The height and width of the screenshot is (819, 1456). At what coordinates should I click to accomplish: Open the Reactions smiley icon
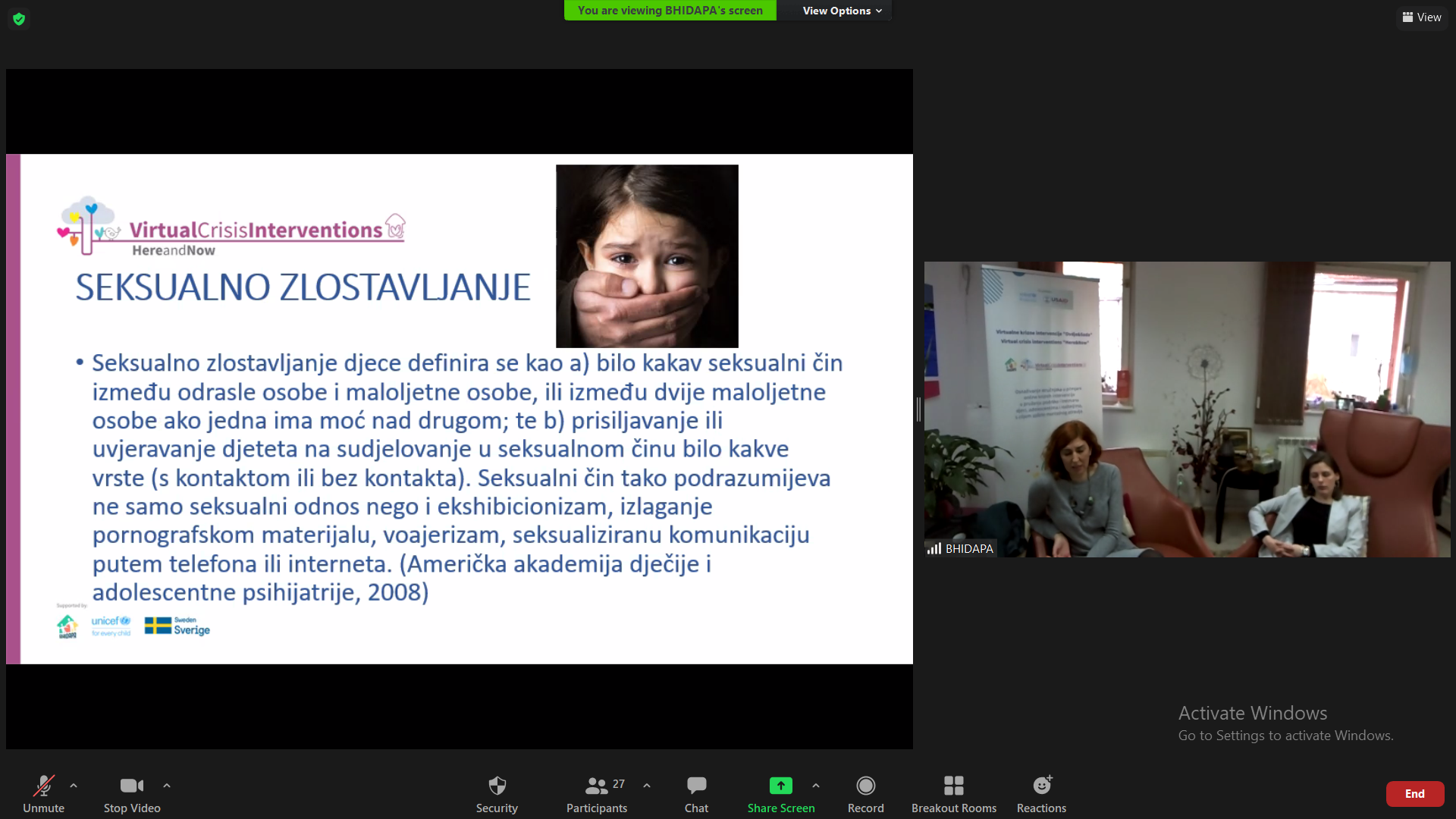point(1042,786)
